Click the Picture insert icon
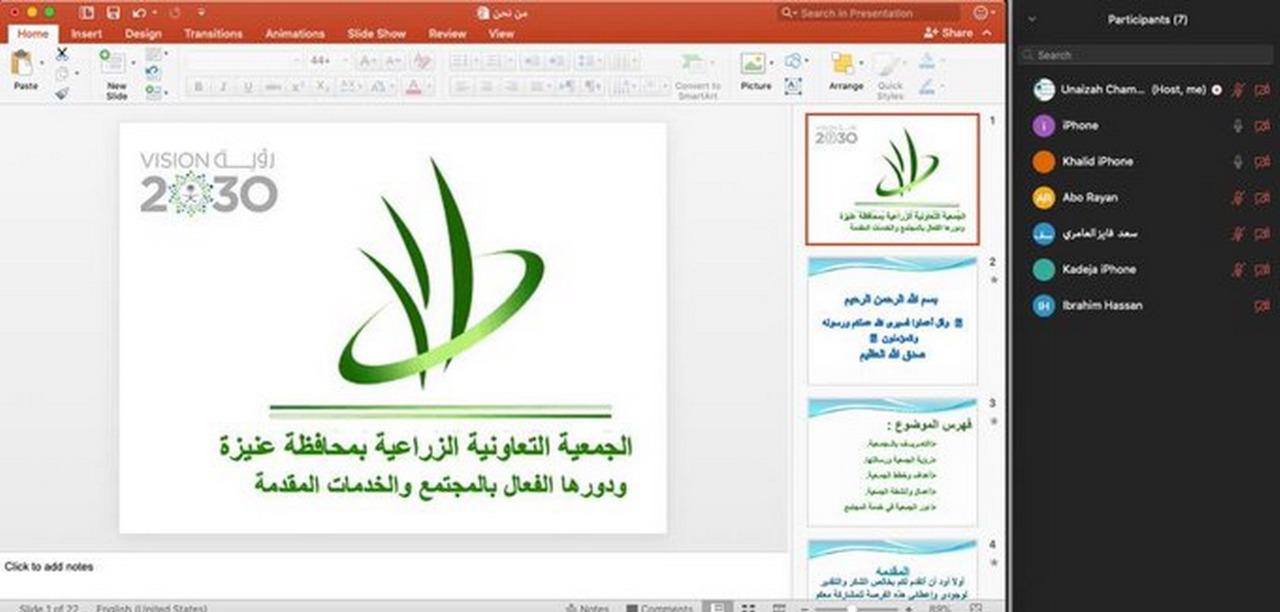This screenshot has width=1280, height=612. 754,64
